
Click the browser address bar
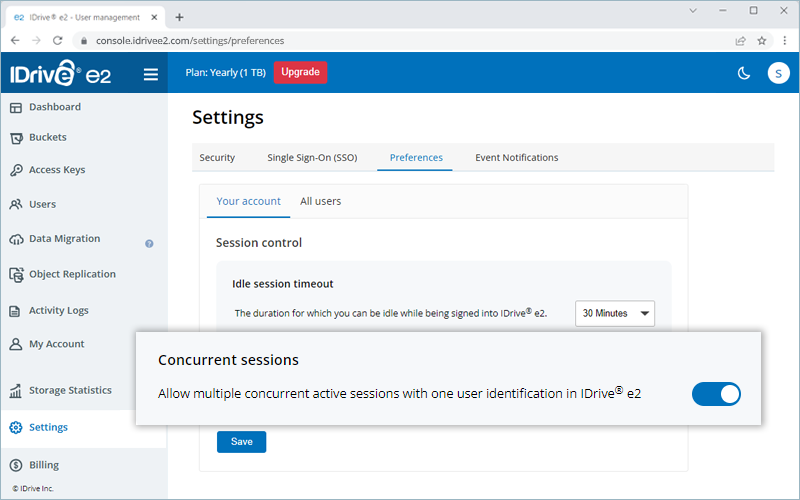click(x=400, y=40)
